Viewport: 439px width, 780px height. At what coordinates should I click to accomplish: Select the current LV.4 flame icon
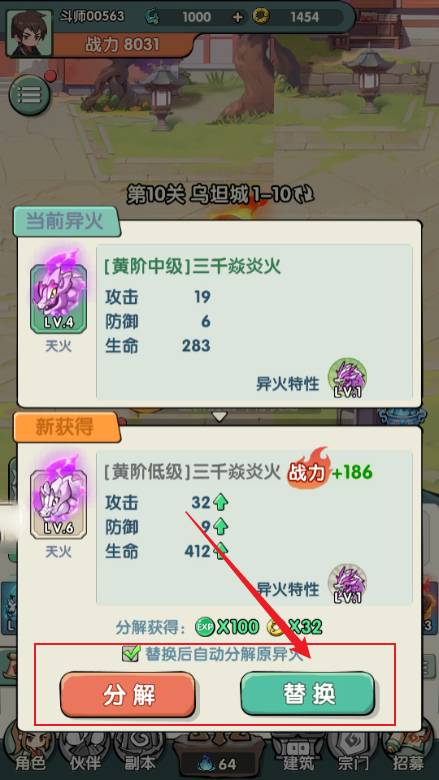pos(58,293)
